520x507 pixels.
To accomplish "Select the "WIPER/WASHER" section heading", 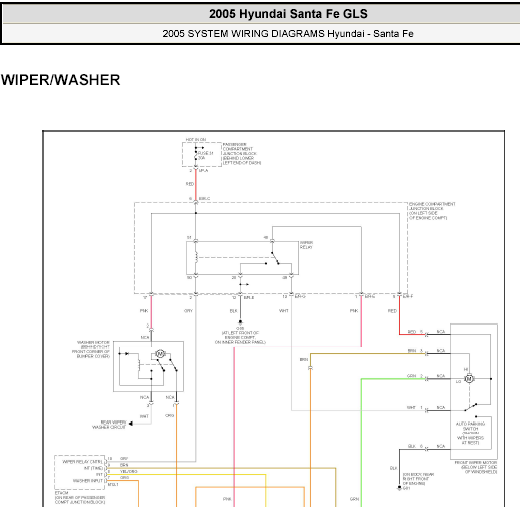I will pos(60,80).
